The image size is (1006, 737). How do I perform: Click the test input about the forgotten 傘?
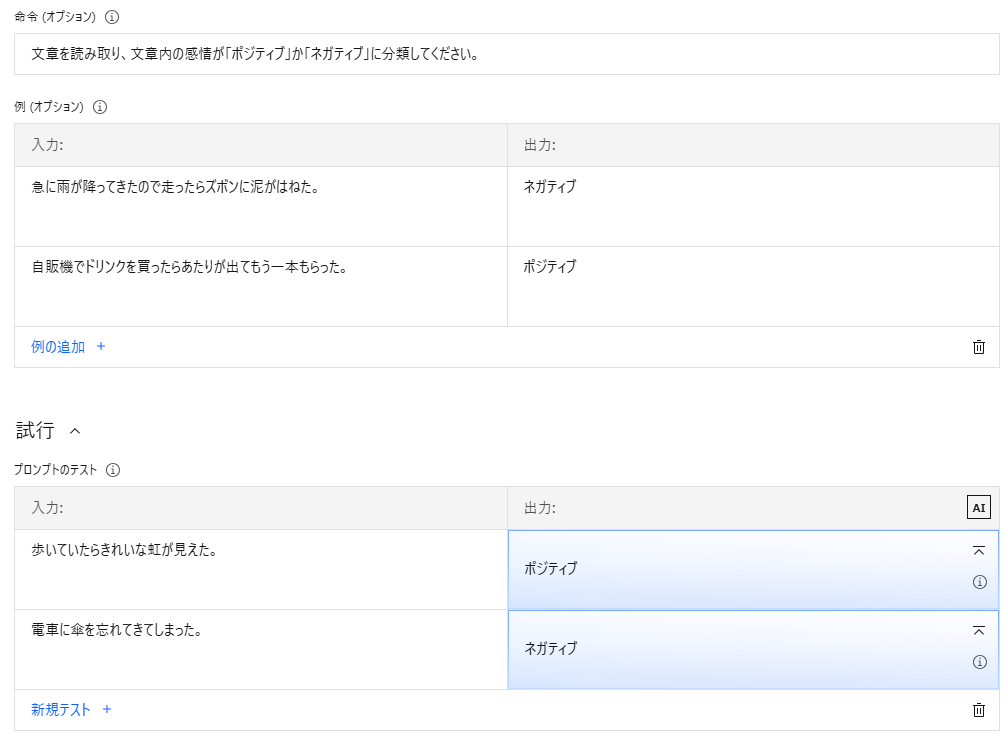(x=260, y=650)
